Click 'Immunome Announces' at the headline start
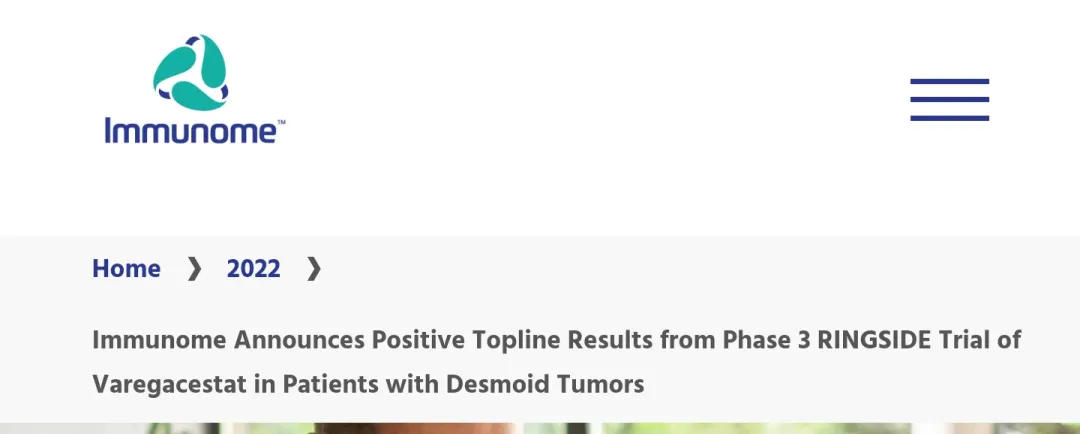1080x434 pixels. pyautogui.click(x=228, y=340)
